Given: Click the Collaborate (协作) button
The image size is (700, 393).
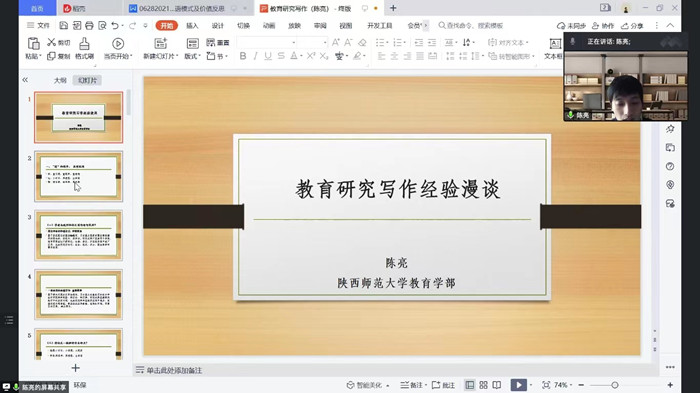Looking at the screenshot, I should (603, 26).
